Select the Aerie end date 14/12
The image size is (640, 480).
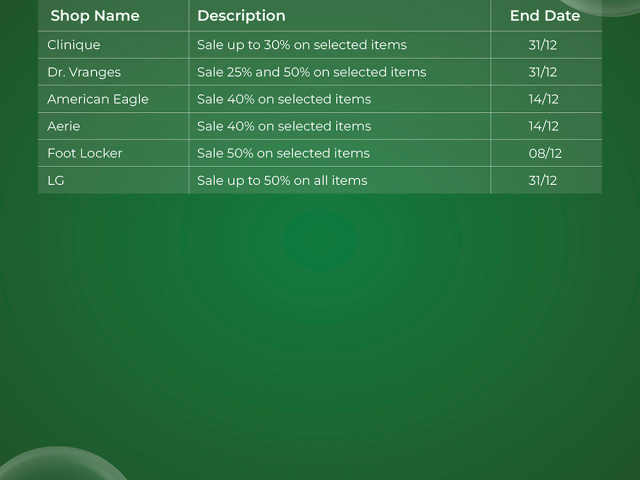(x=544, y=126)
